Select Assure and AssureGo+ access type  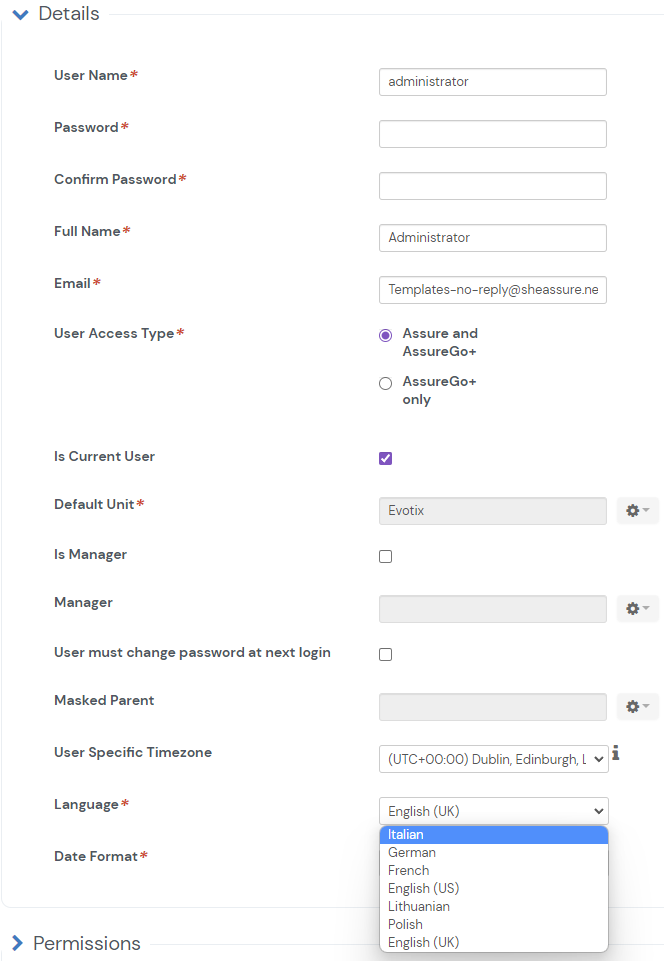[385, 335]
